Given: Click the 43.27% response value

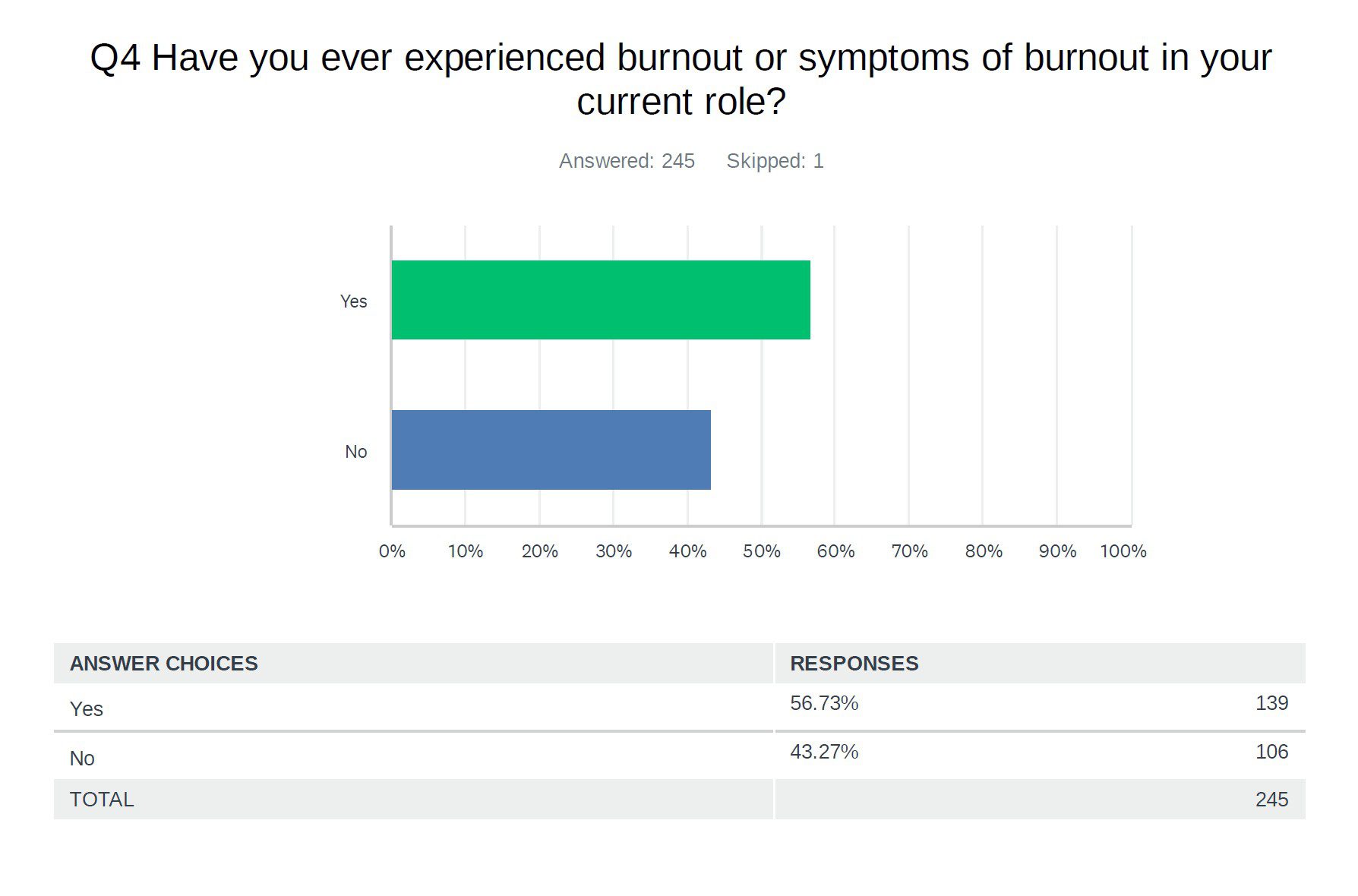Looking at the screenshot, I should pyautogui.click(x=824, y=752).
